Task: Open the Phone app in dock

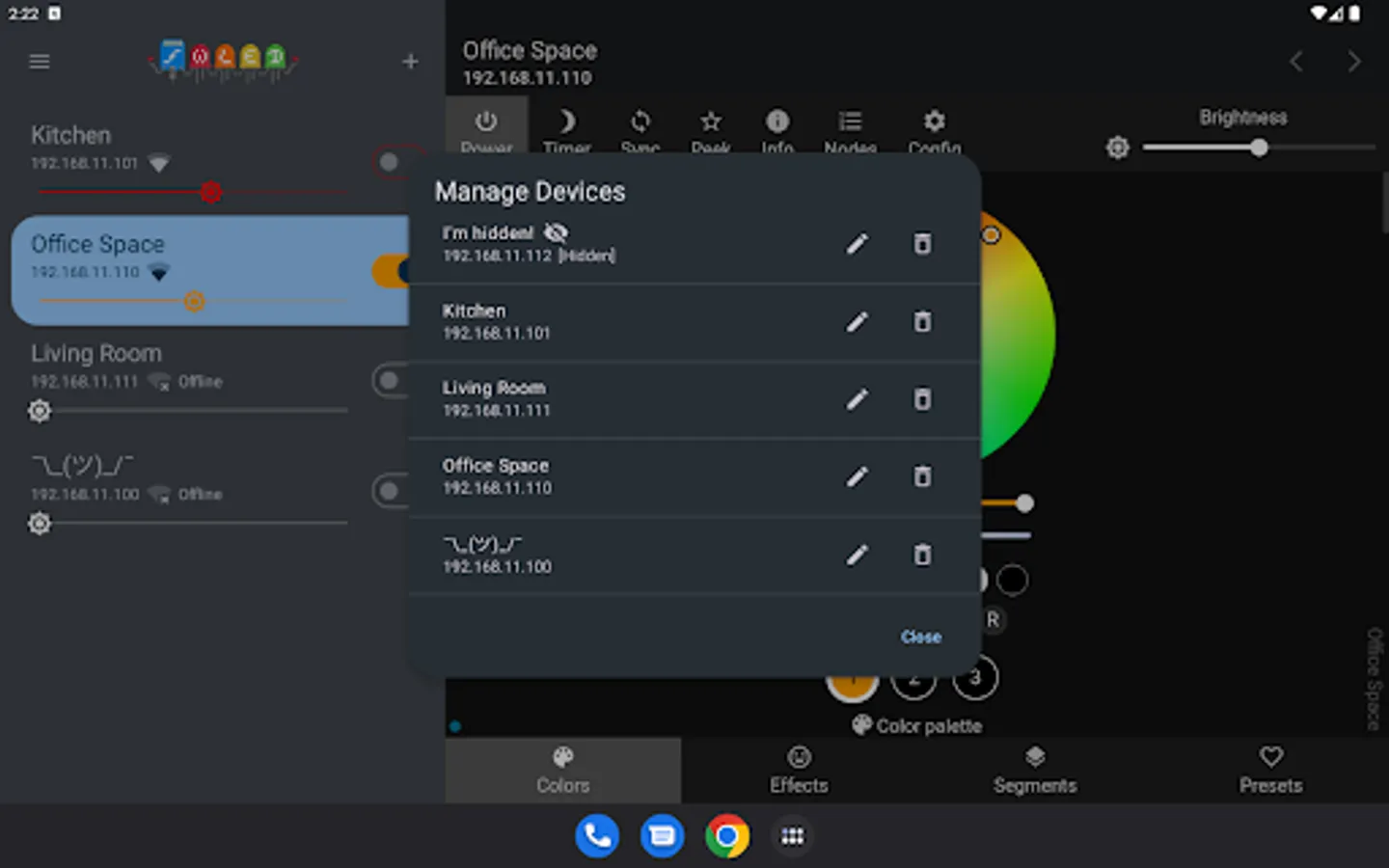Action: tap(597, 836)
